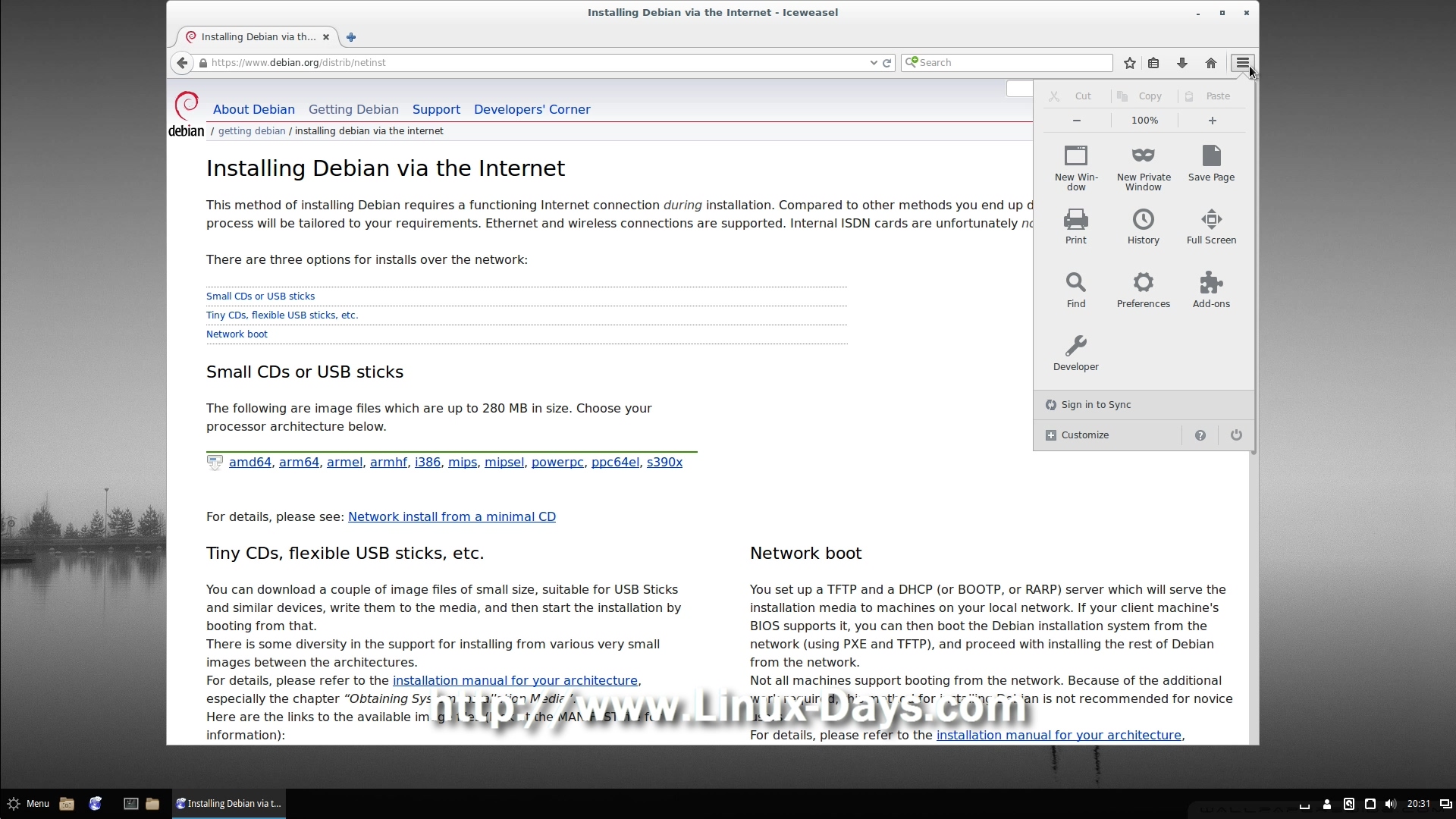Open Network install from a minimal CD

[452, 517]
